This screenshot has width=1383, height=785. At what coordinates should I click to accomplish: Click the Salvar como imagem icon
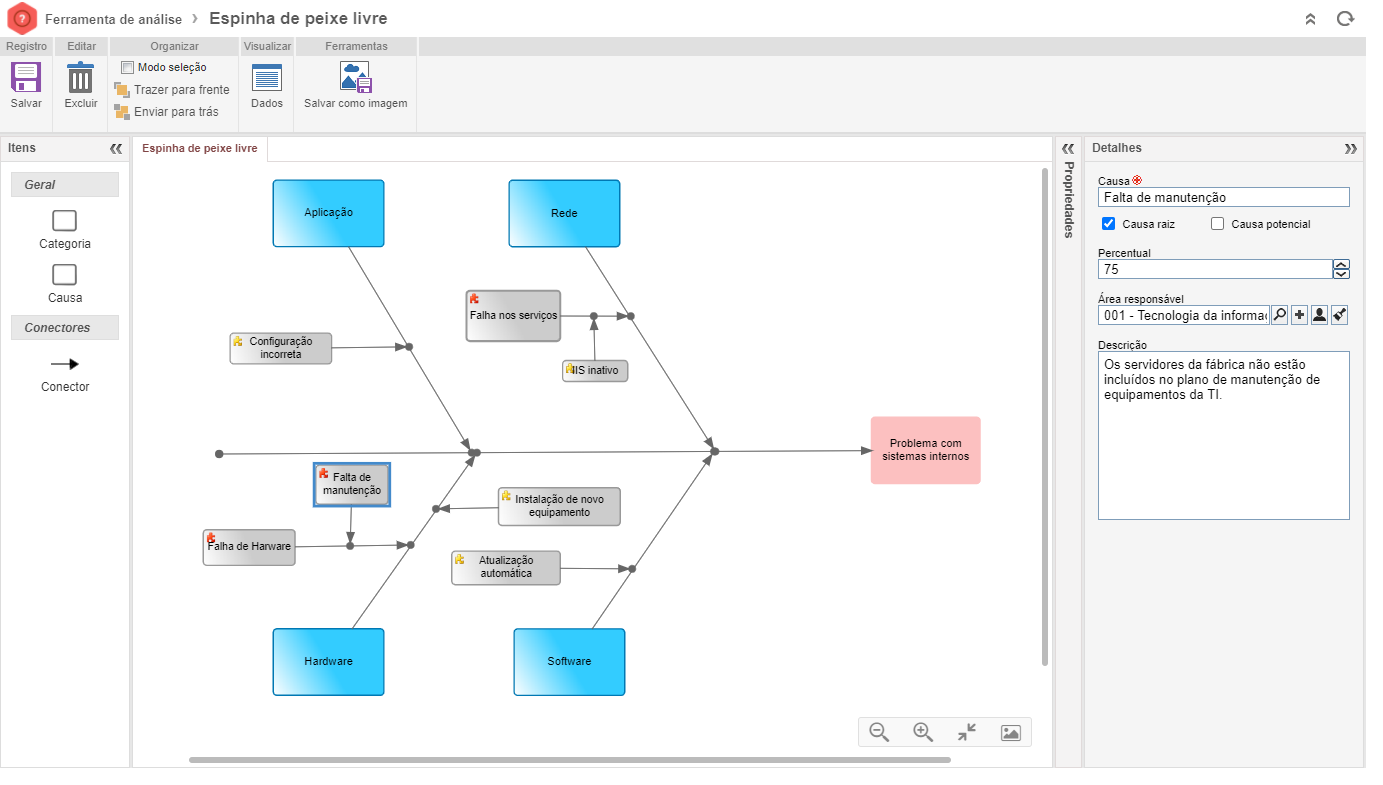pos(355,78)
